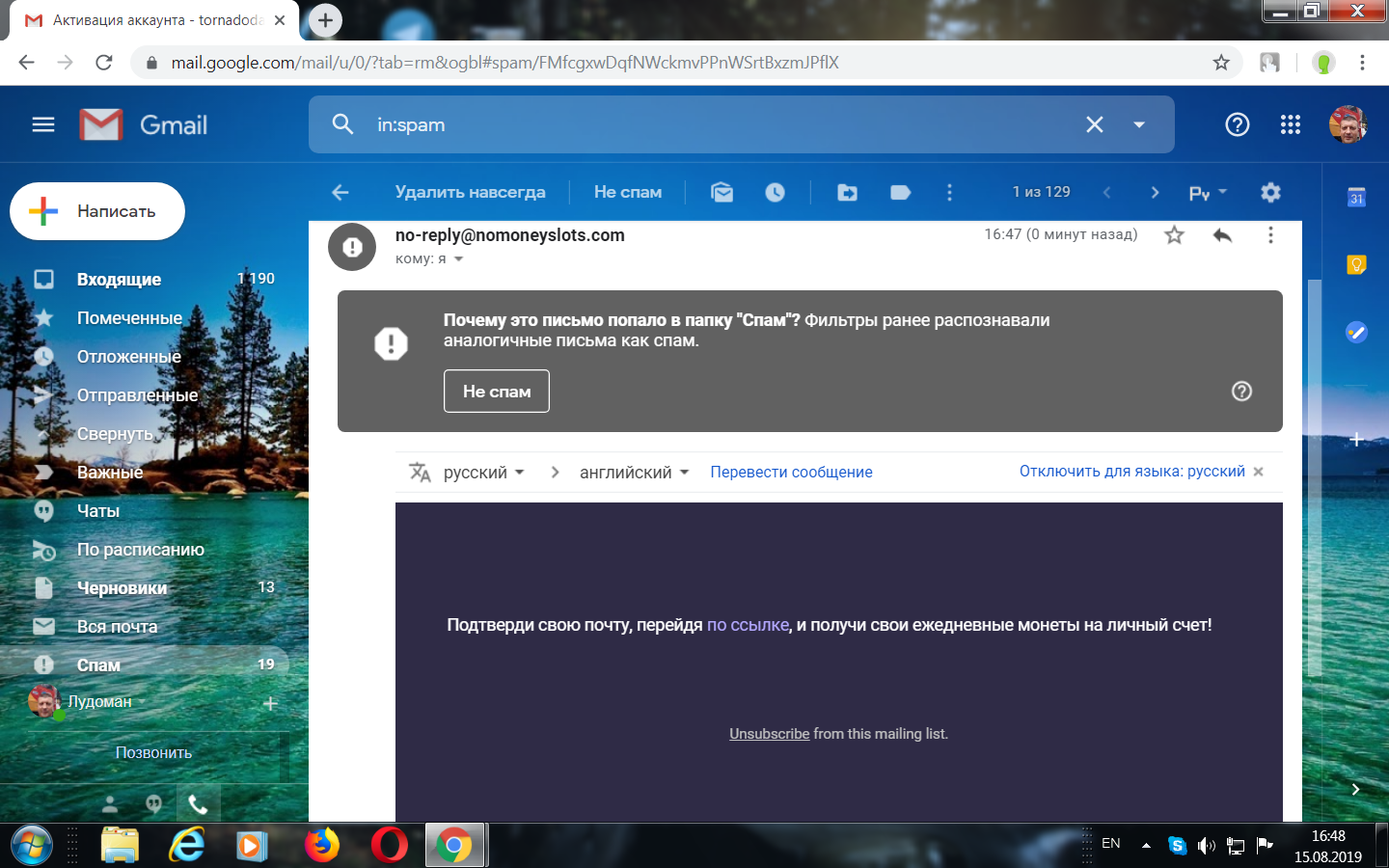The width and height of the screenshot is (1389, 868).
Task: Move message to folder icon
Action: coord(847,192)
